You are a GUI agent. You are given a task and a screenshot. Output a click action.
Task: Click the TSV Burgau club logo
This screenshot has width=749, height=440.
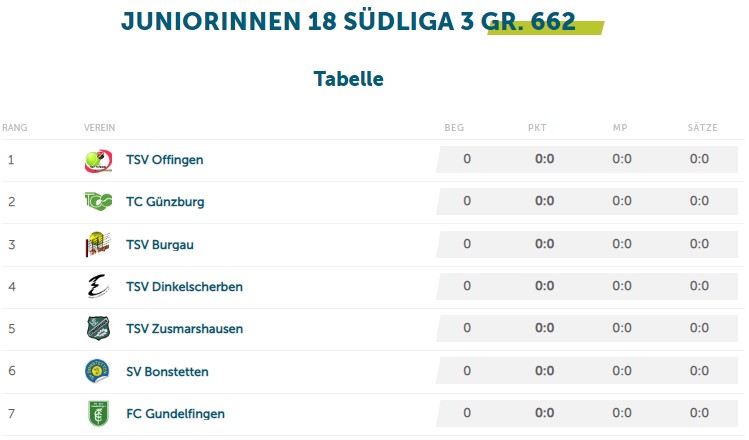click(98, 244)
